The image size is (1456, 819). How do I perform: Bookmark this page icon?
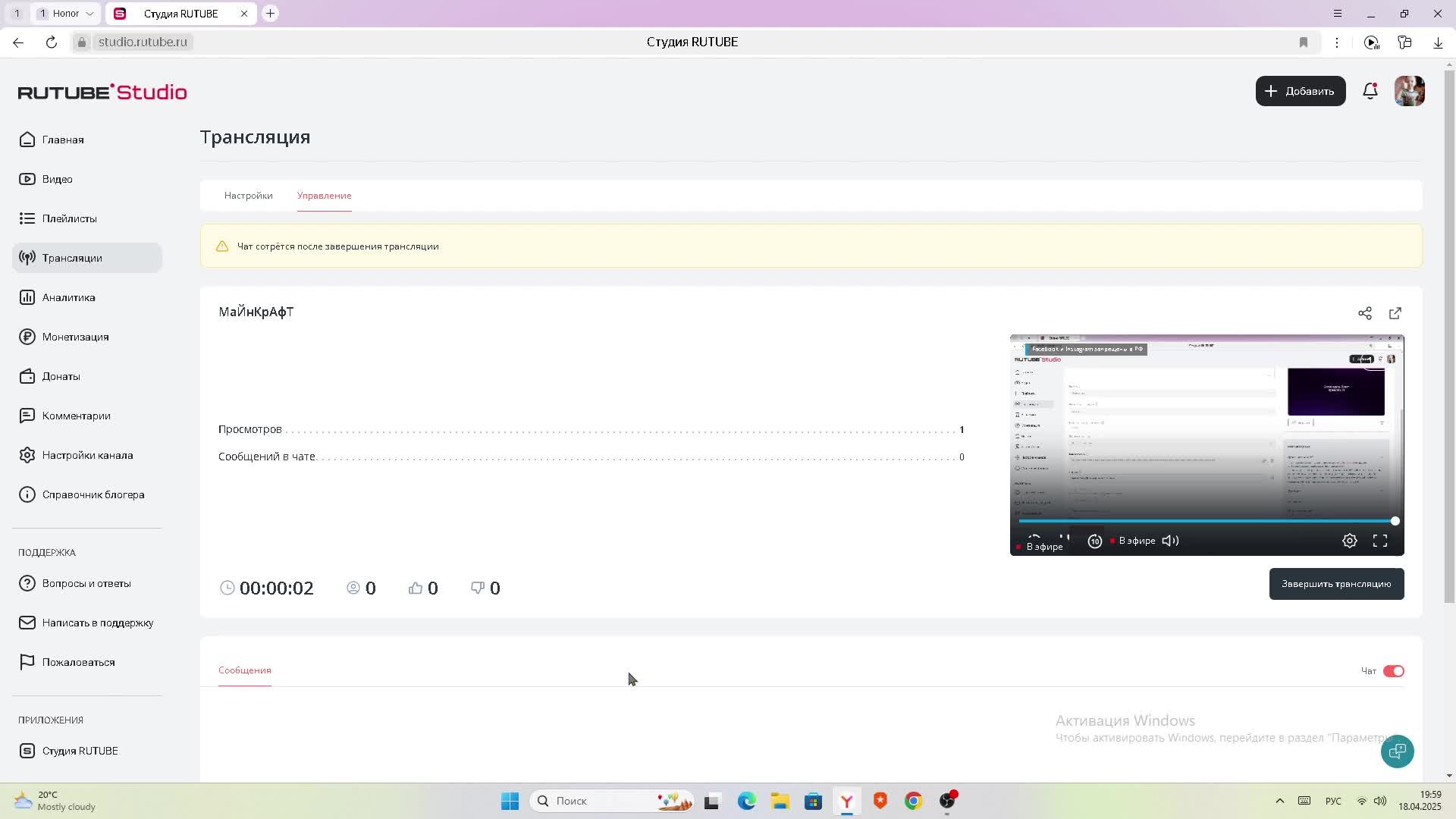tap(1304, 42)
